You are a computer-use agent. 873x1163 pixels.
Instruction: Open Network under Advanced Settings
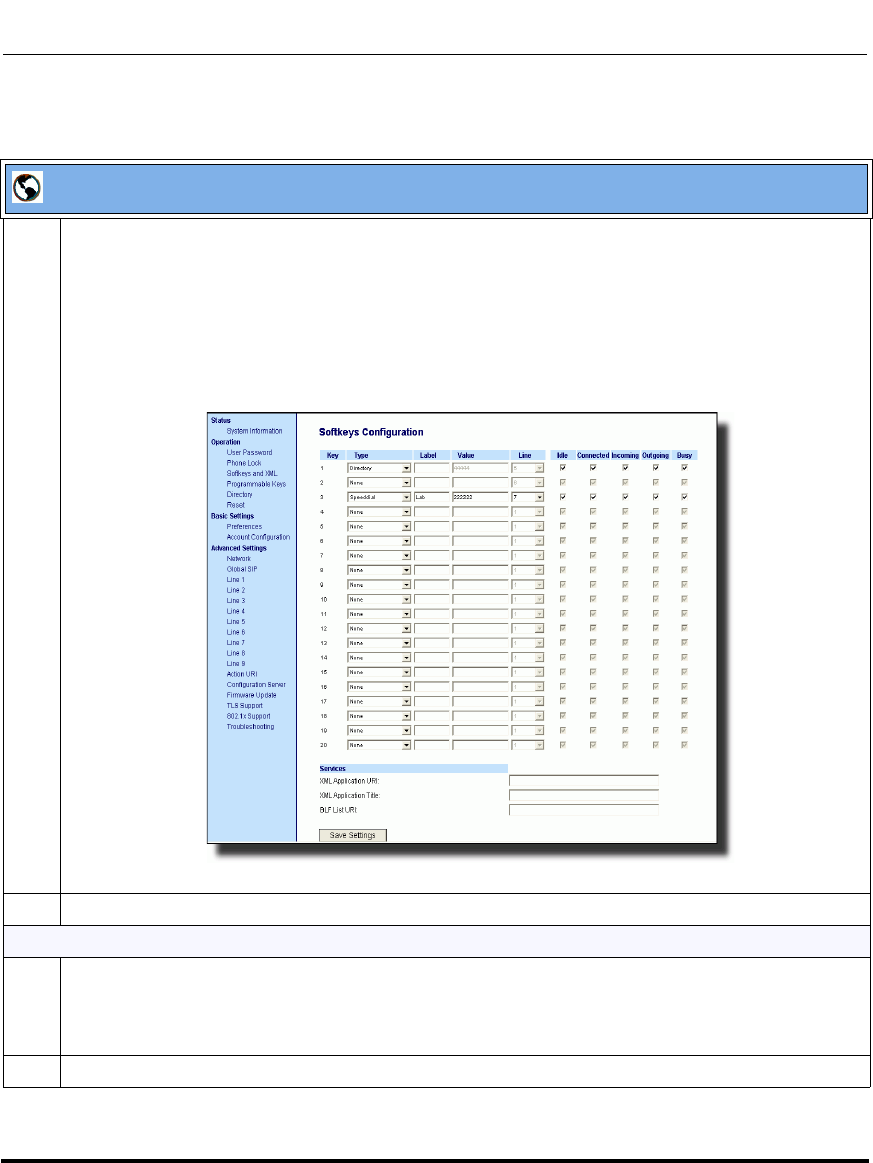[x=239, y=559]
